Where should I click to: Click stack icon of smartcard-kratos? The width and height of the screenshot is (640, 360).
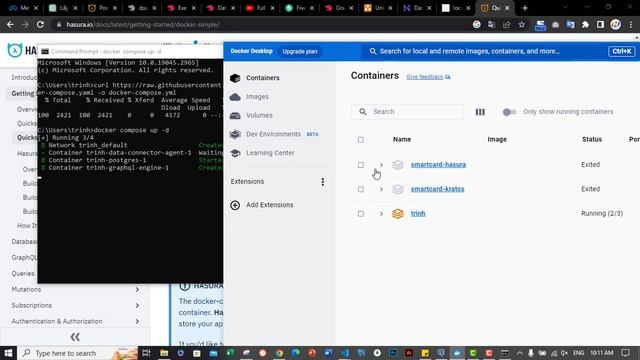click(x=398, y=189)
